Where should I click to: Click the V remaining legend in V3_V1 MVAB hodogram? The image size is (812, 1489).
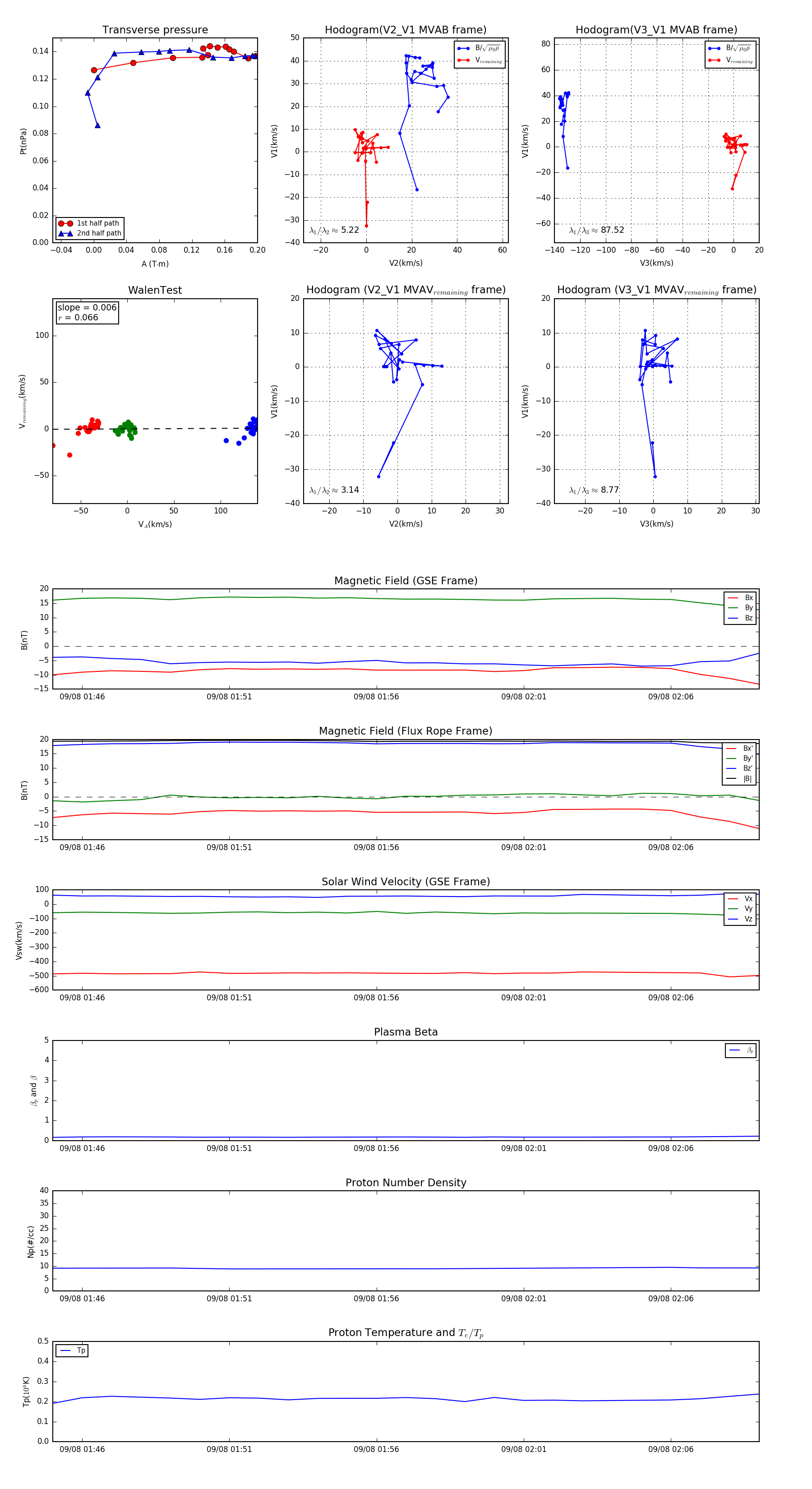tap(730, 60)
